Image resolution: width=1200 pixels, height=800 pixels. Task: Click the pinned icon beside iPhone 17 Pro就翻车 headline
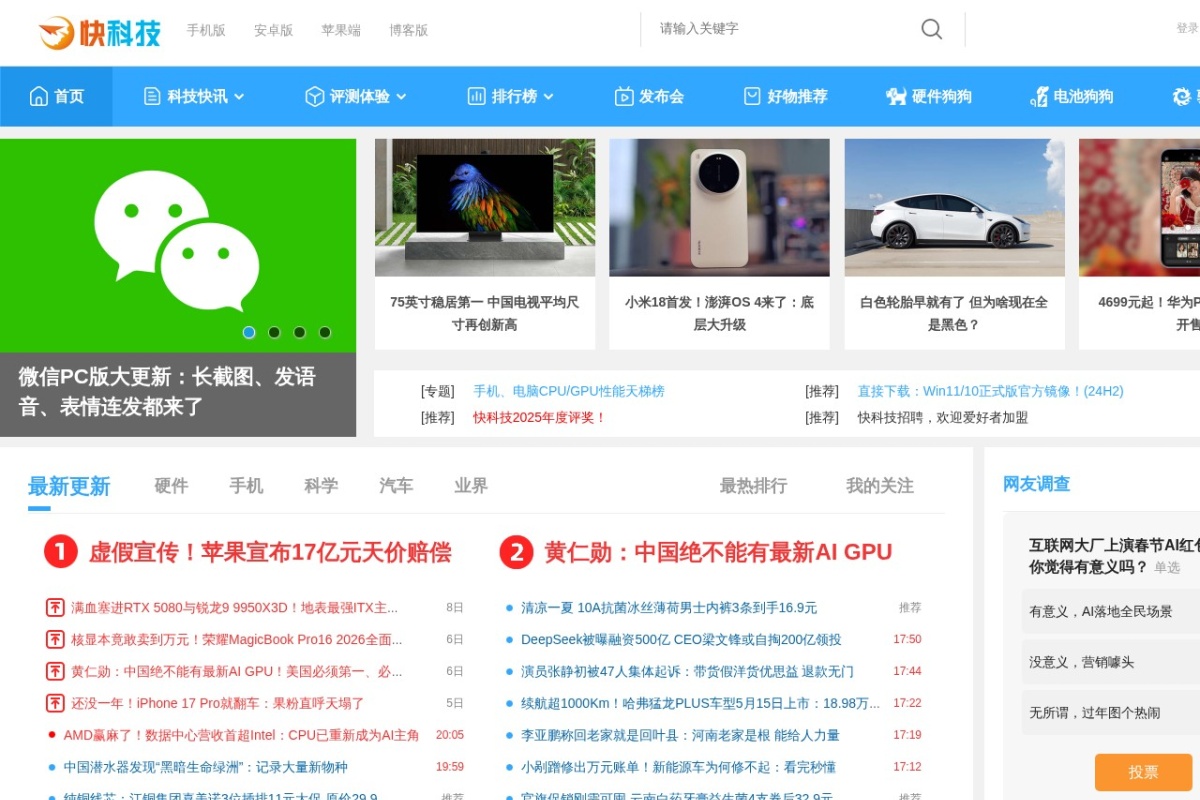tap(55, 703)
